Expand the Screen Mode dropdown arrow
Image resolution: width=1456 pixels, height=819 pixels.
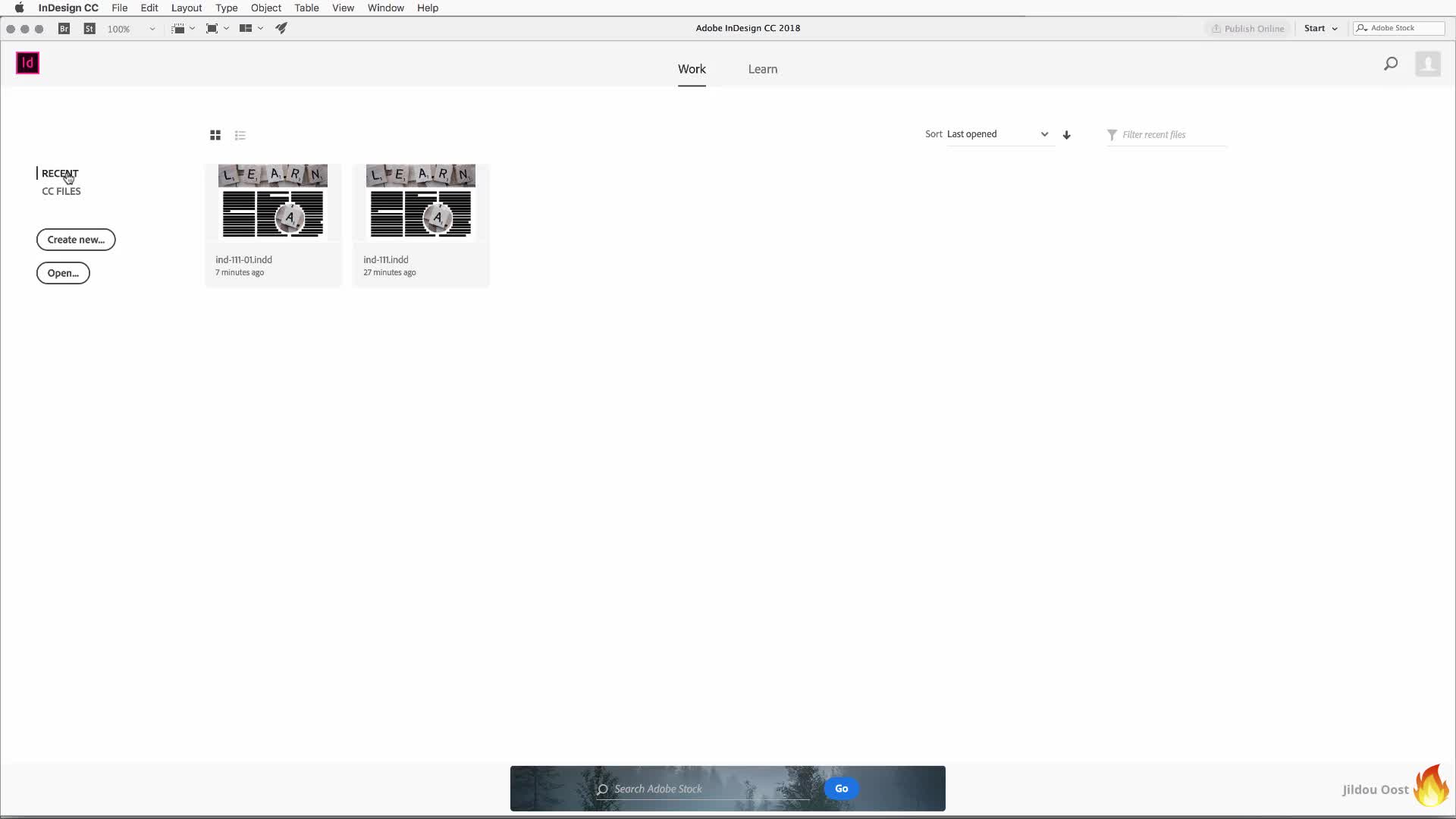(x=226, y=29)
